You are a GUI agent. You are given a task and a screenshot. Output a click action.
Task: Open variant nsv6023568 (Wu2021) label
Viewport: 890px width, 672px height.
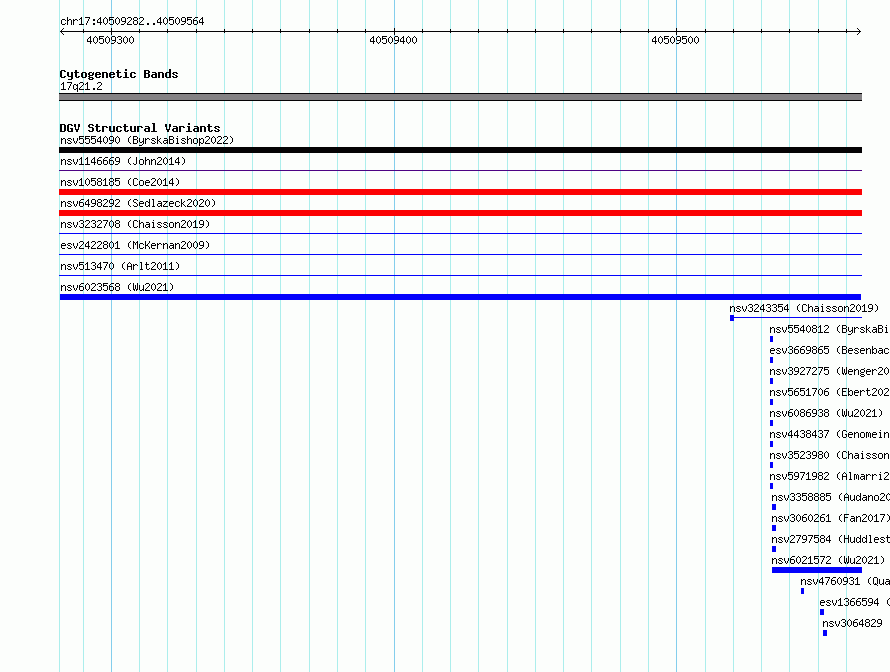(x=117, y=287)
